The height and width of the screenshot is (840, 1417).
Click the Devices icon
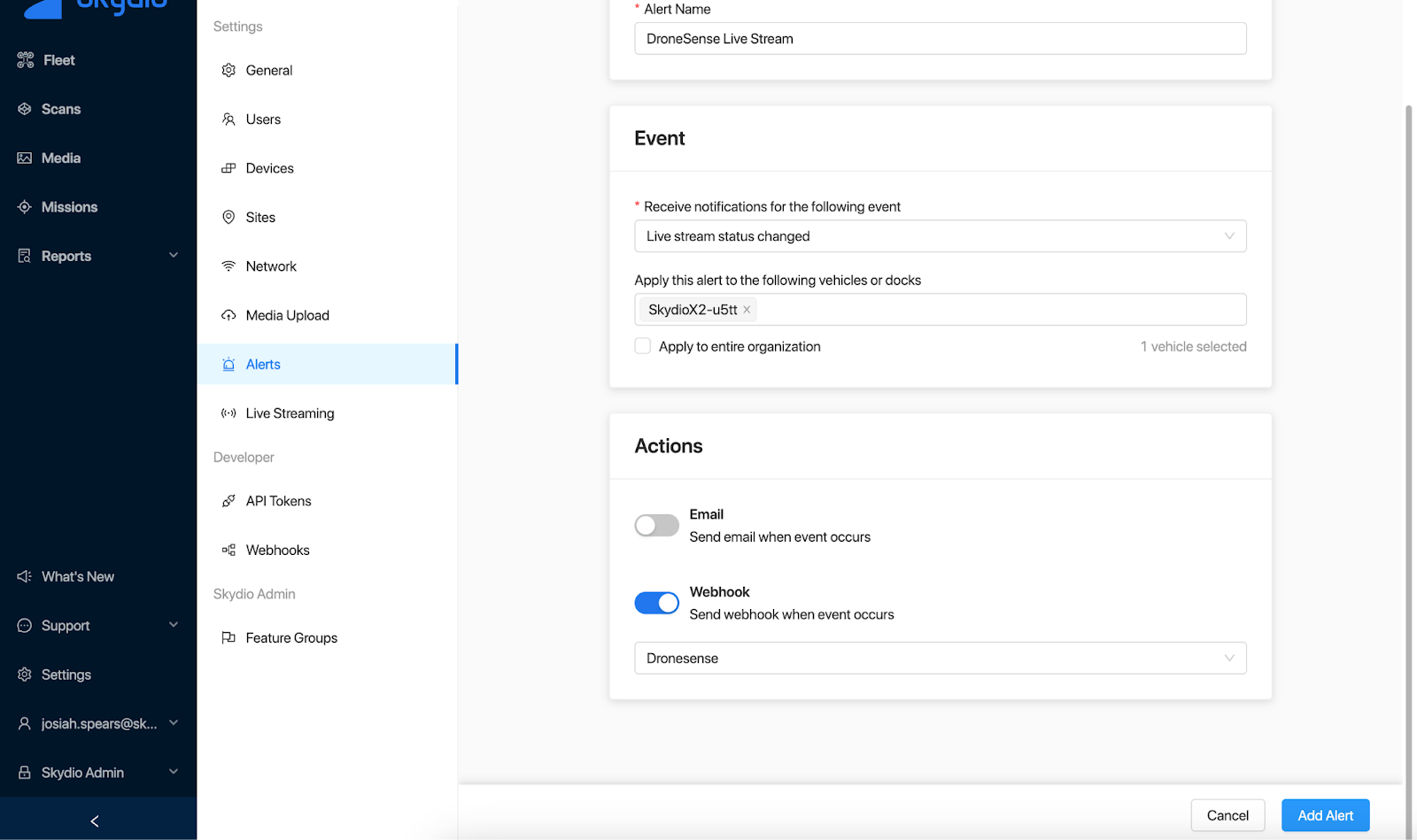pyautogui.click(x=228, y=168)
